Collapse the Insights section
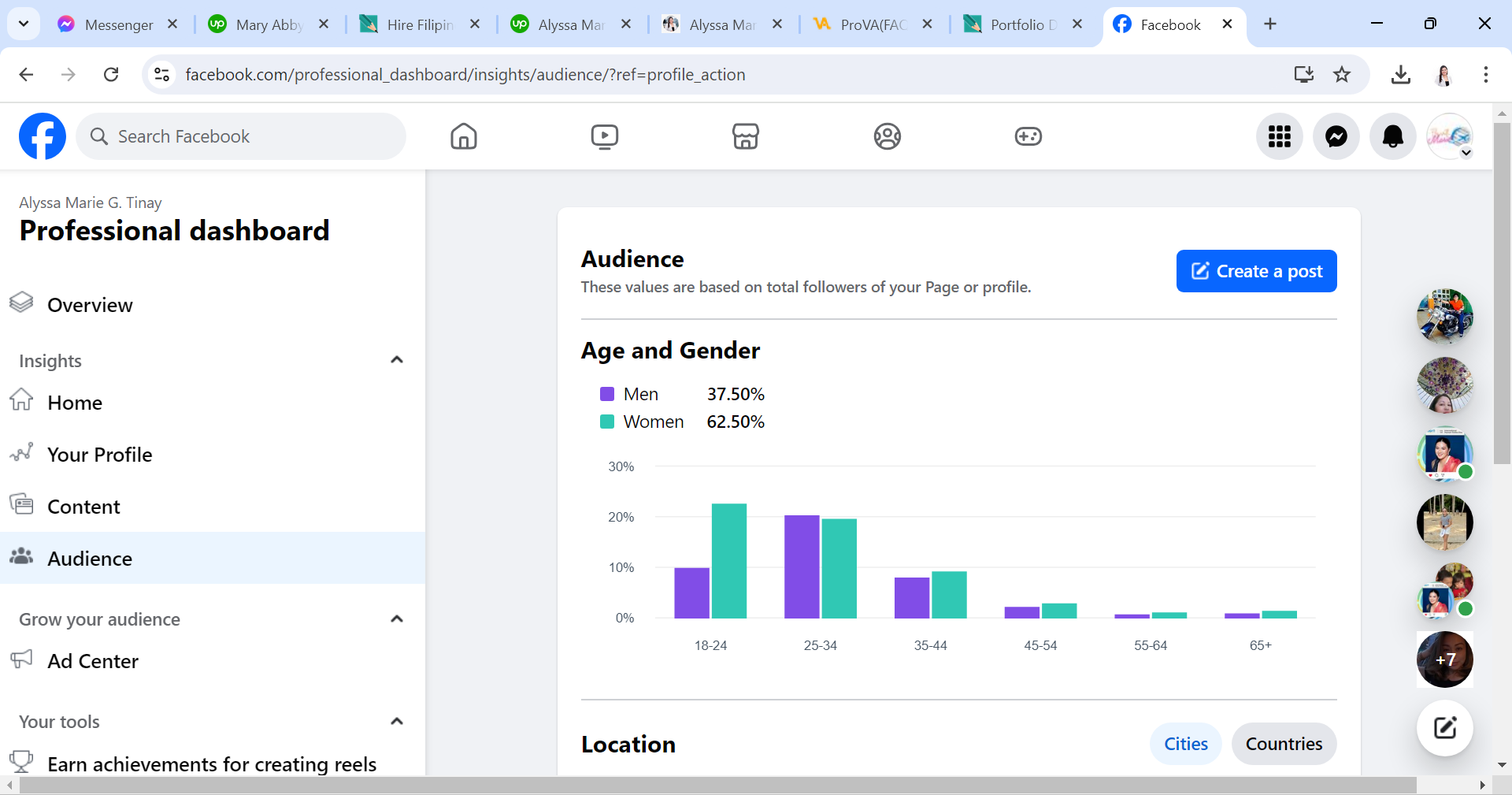This screenshot has height=795, width=1512. [397, 360]
